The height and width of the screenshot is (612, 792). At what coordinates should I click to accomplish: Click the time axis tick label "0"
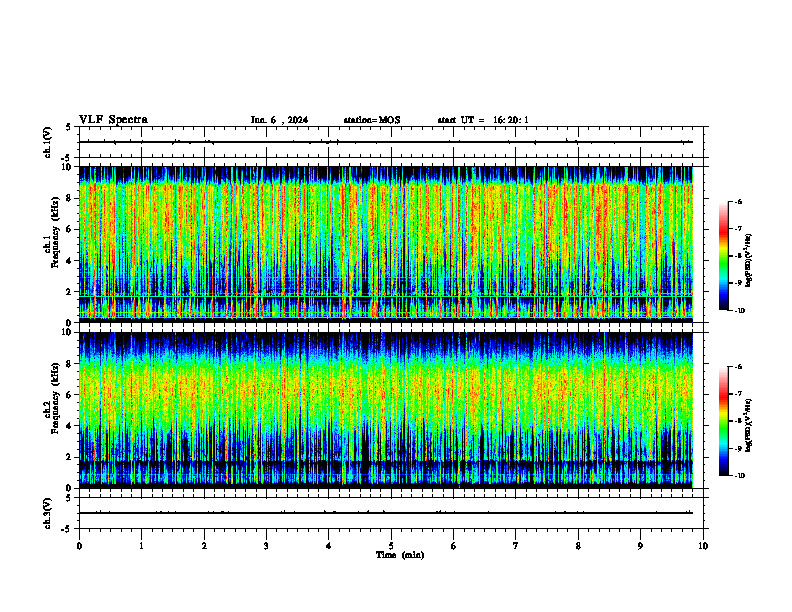pyautogui.click(x=79, y=546)
